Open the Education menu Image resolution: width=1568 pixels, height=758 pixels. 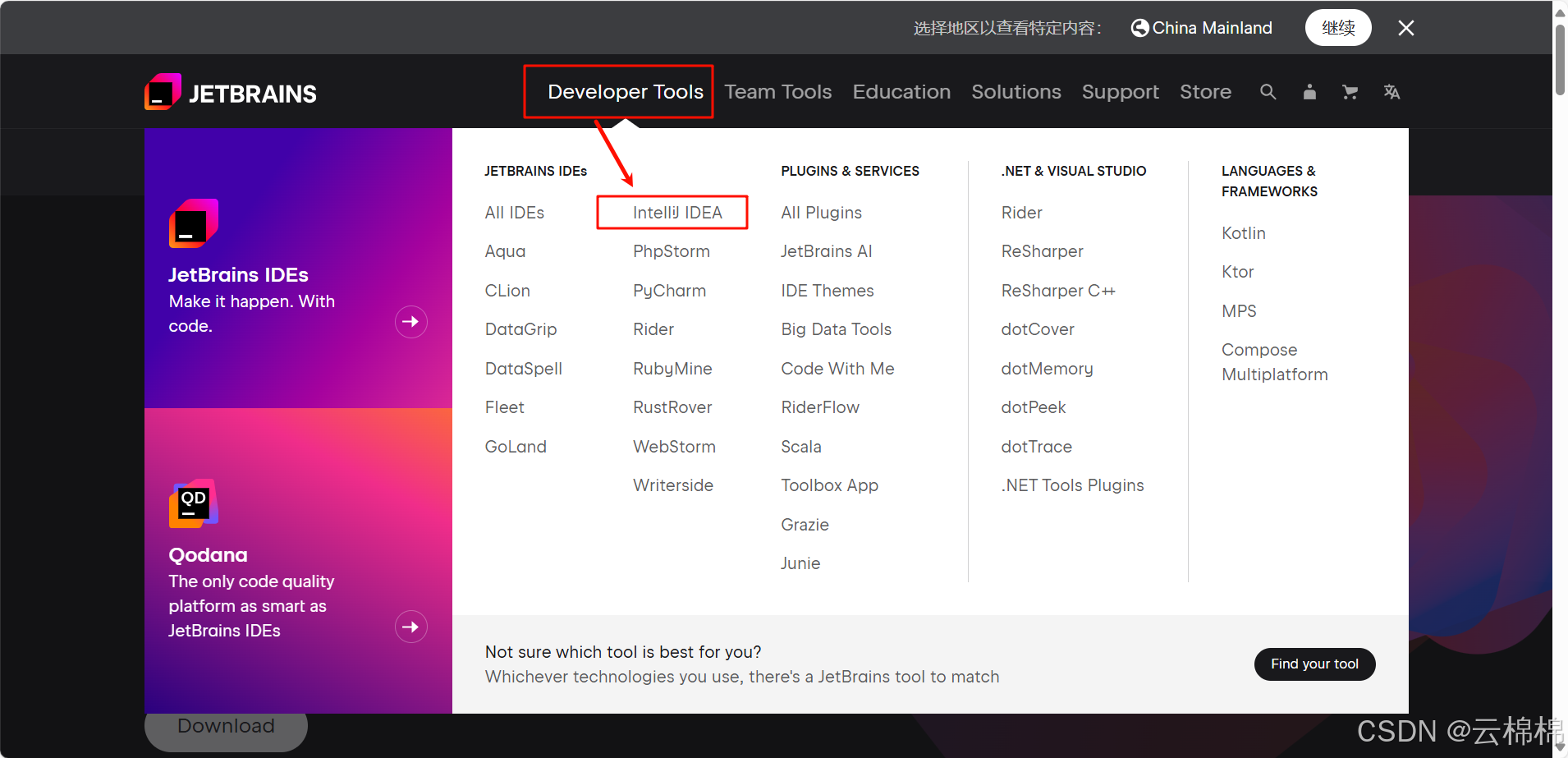click(901, 92)
